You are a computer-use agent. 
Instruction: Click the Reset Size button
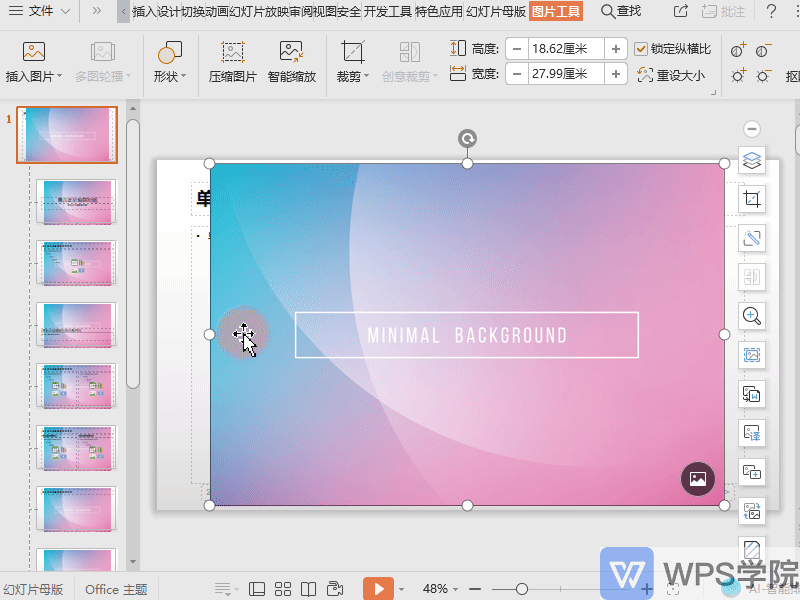click(671, 75)
